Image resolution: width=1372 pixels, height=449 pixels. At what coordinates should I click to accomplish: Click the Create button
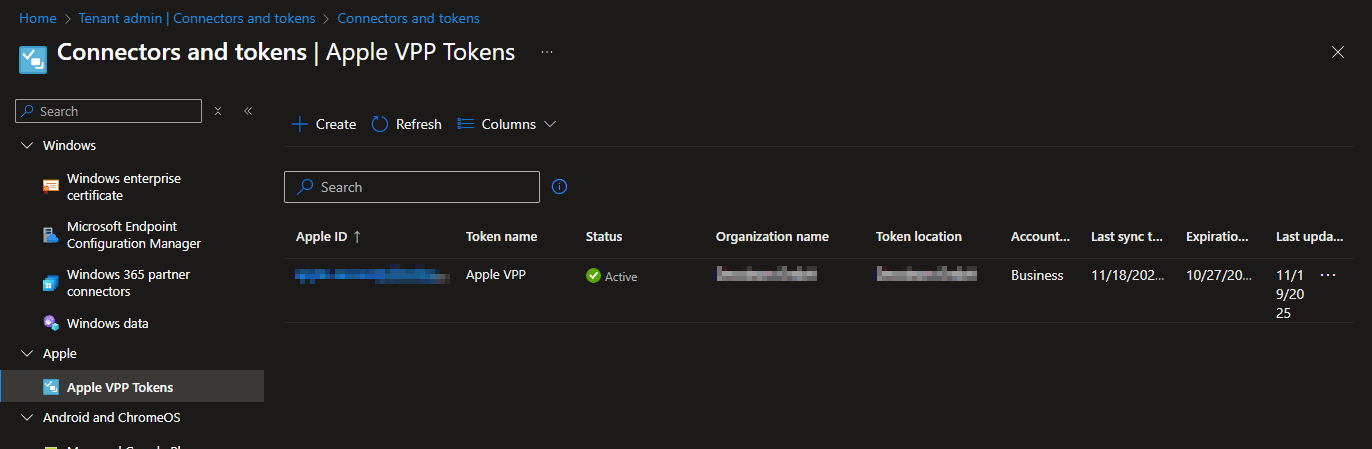point(324,125)
